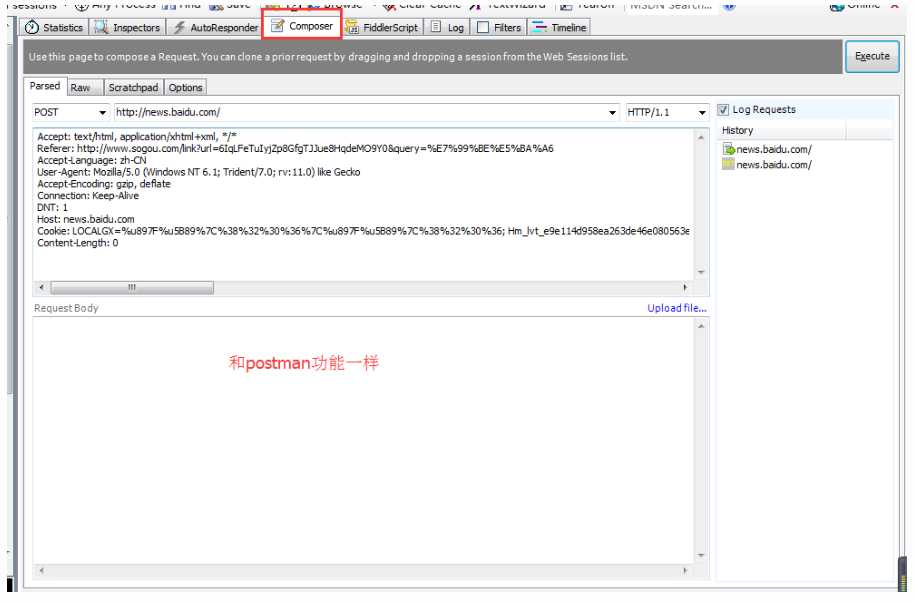Click Request Body scroll-up arrow
Viewport: 915px width, 602px height.
(x=701, y=326)
